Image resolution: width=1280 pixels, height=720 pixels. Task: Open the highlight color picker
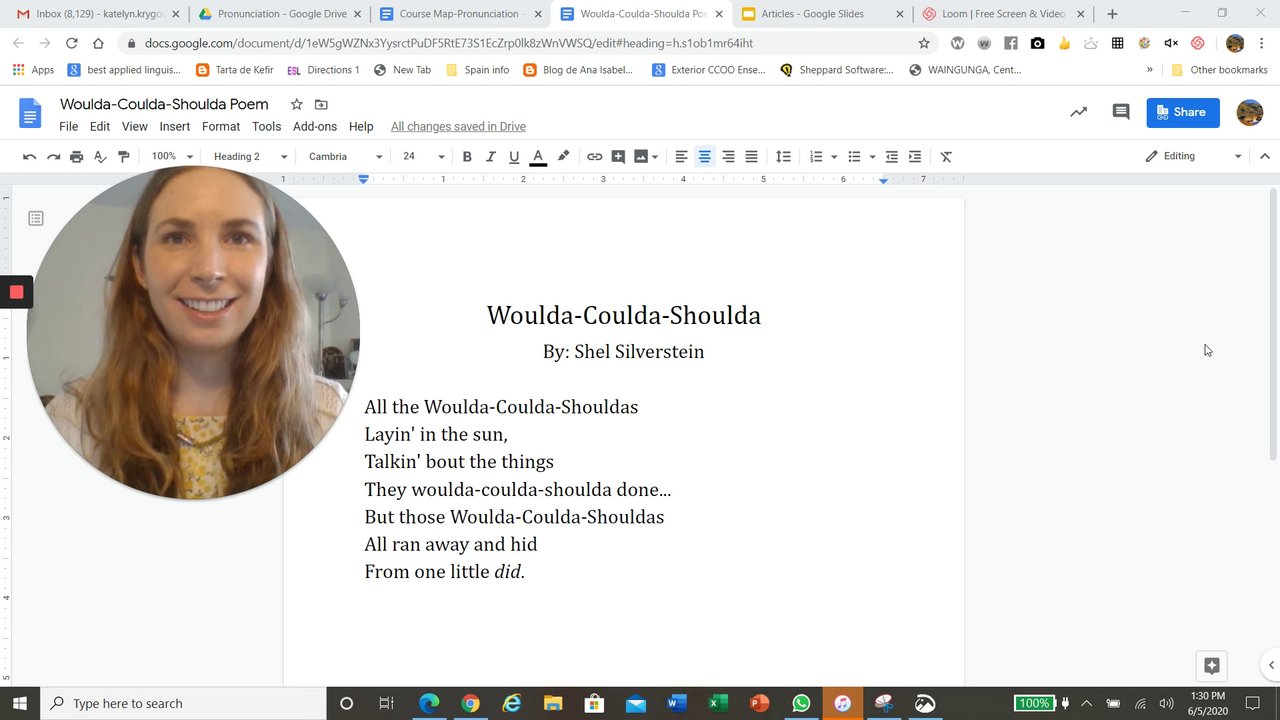563,156
